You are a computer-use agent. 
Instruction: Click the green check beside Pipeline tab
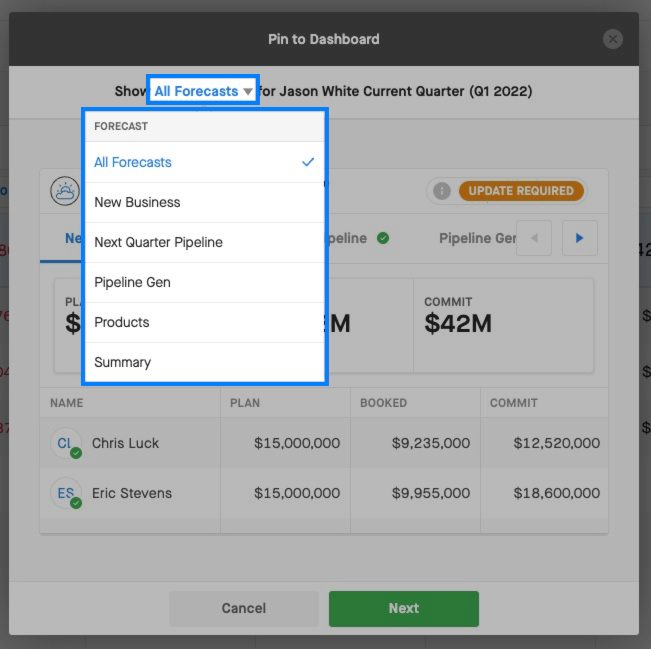tap(383, 238)
